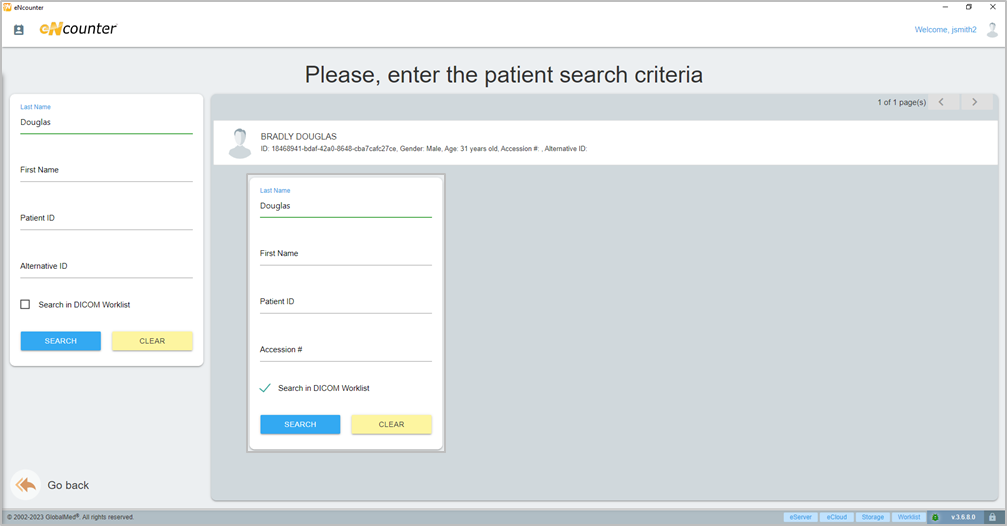This screenshot has height=526, width=1007.
Task: Click the padlock icon in status bar
Action: pyautogui.click(x=992, y=517)
